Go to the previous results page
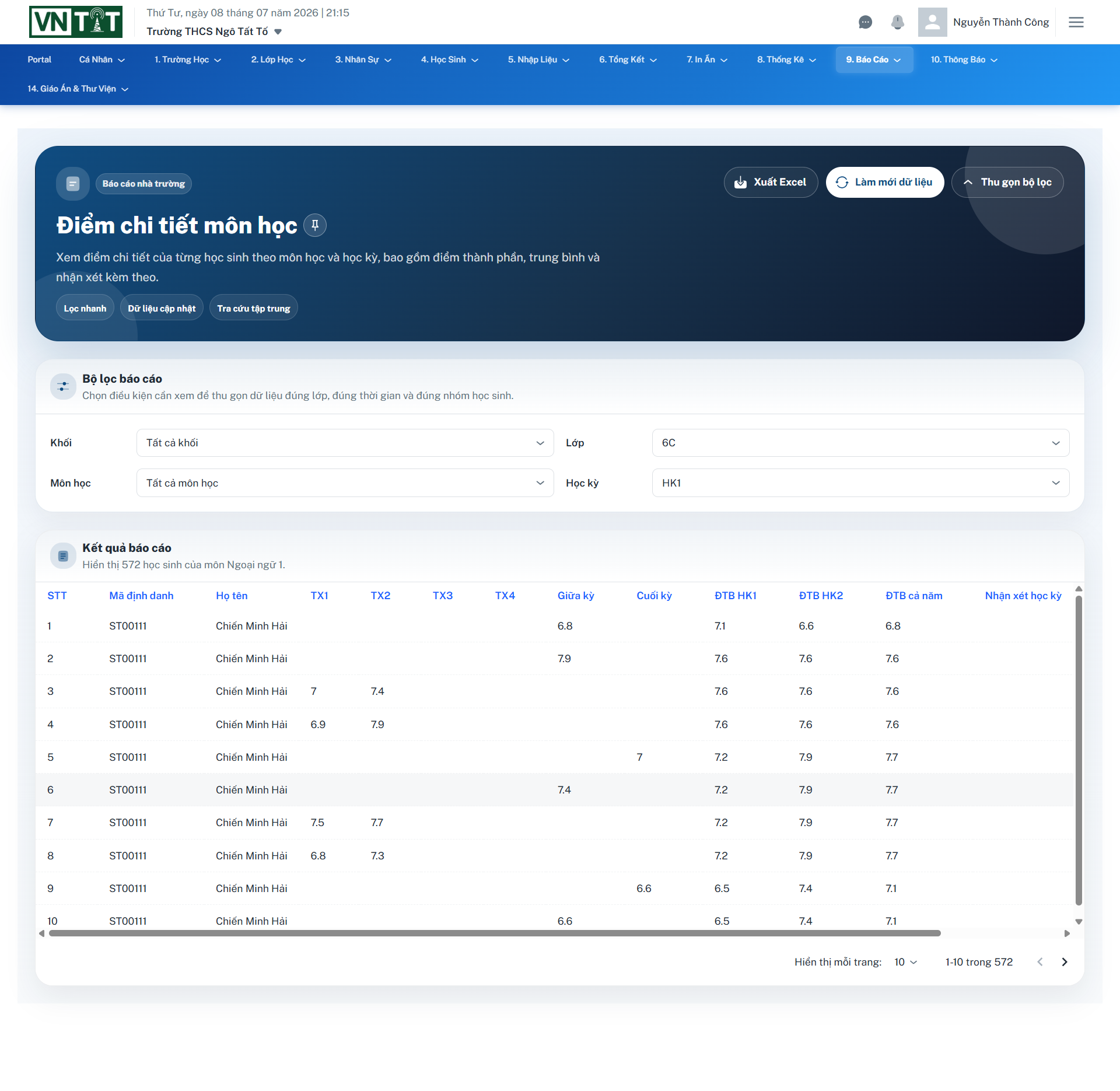Screen dimensions: 1120x1091 click(1039, 962)
